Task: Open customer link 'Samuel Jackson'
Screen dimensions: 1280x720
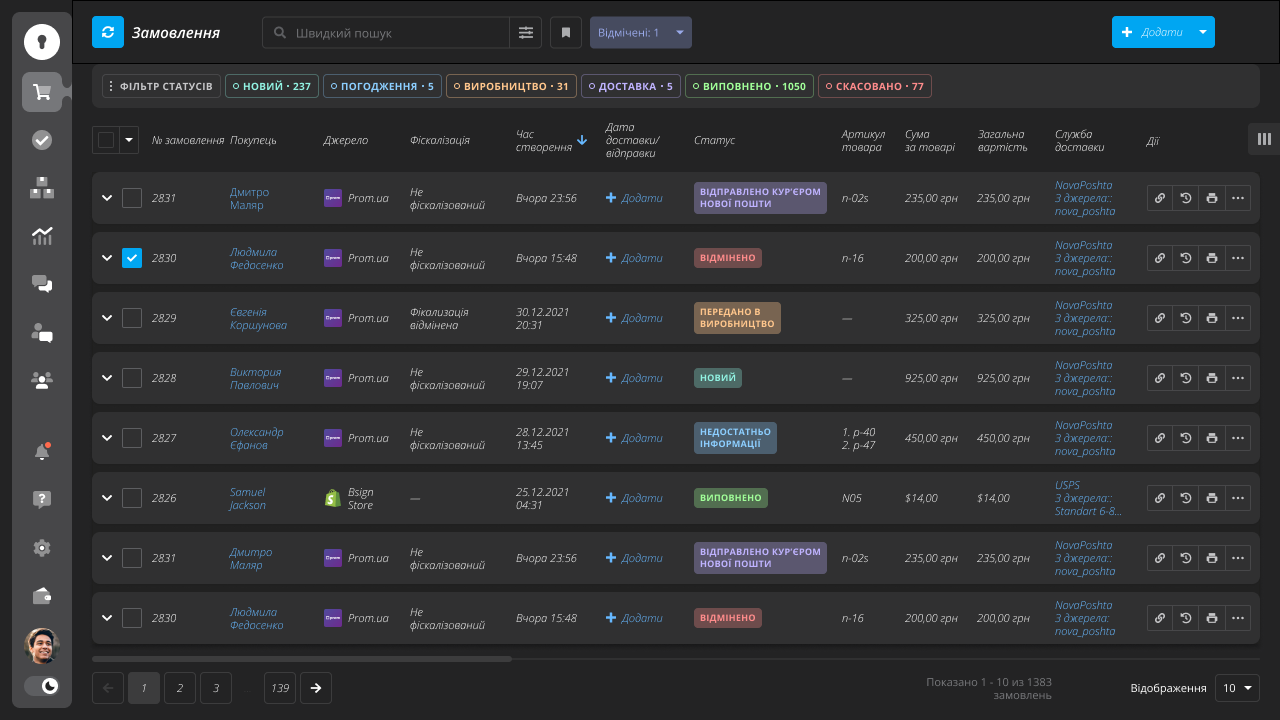Action: (x=248, y=498)
